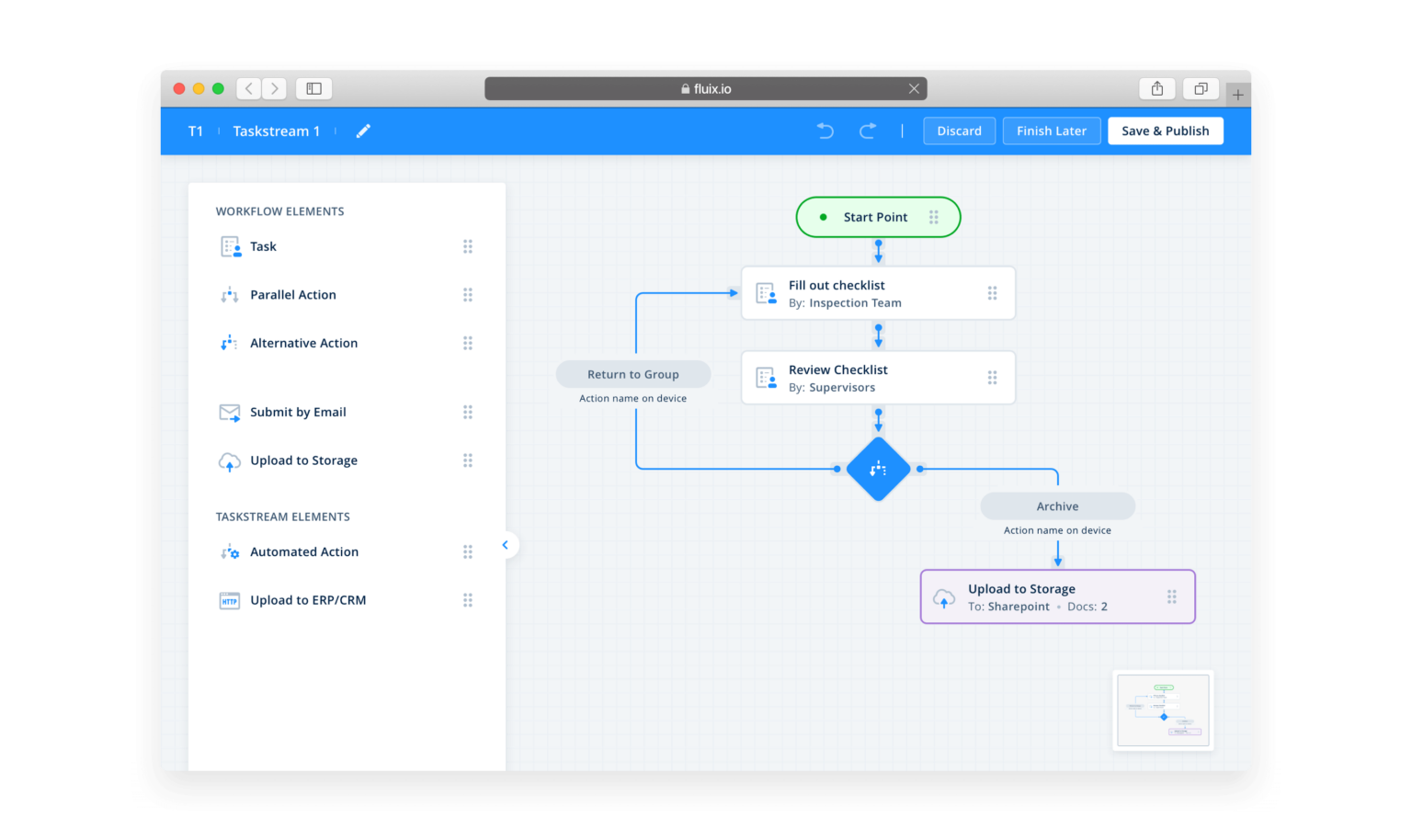Select the Task element icon in sidebar
1412x840 pixels.
[x=230, y=246]
